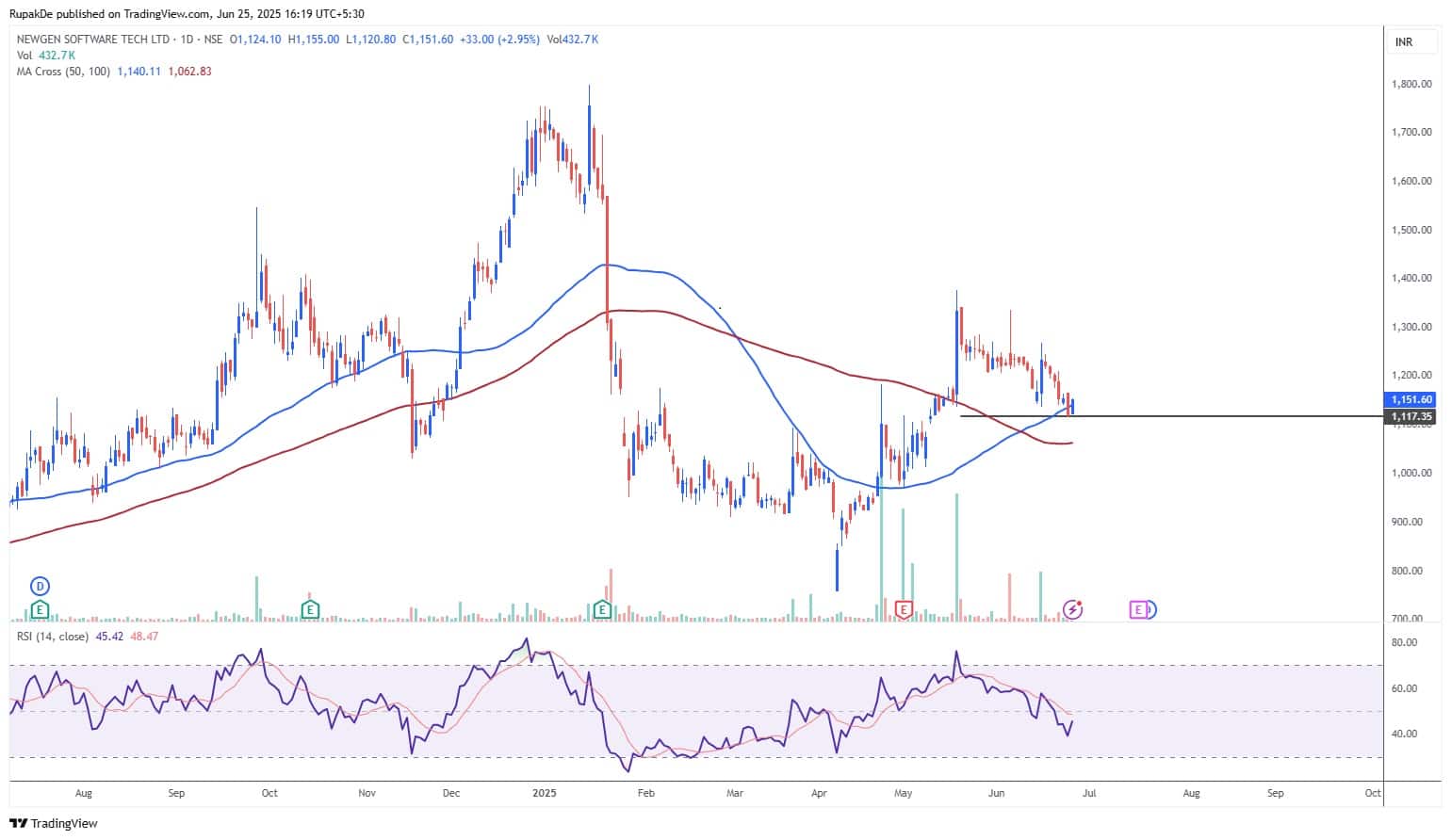This screenshot has width=1451, height=840.
Task: Select the Vol indicator legend label
Action: 24,56
